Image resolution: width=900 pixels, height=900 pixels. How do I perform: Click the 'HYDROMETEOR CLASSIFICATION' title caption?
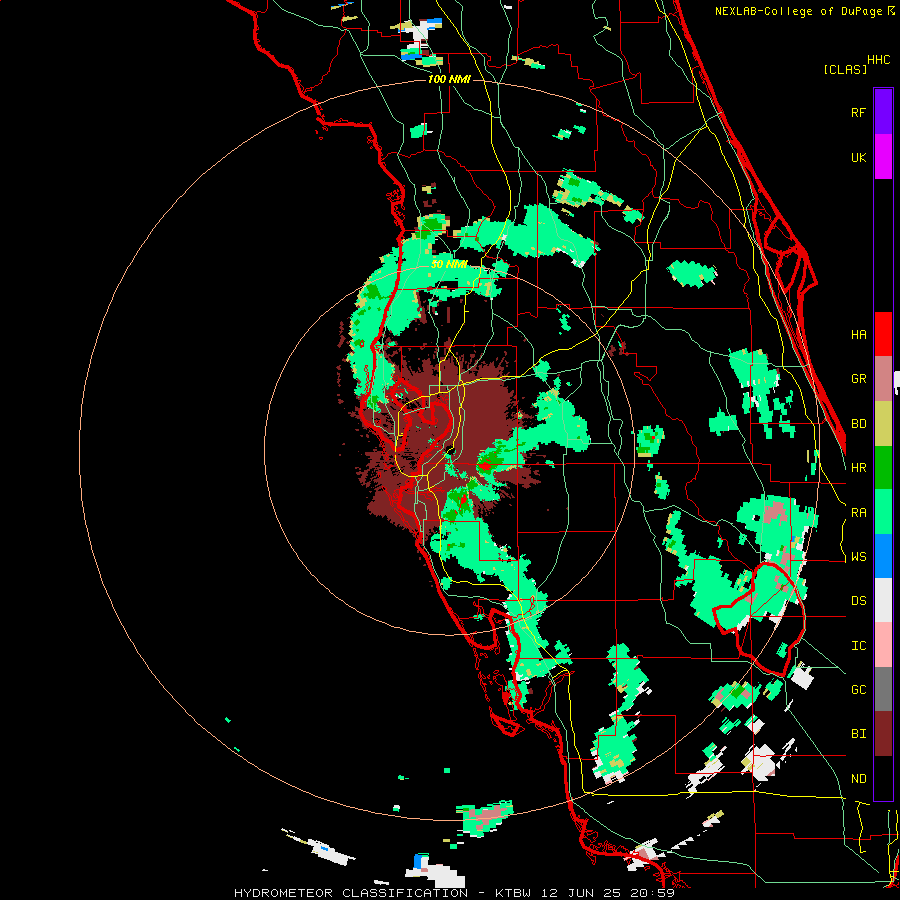[351, 893]
